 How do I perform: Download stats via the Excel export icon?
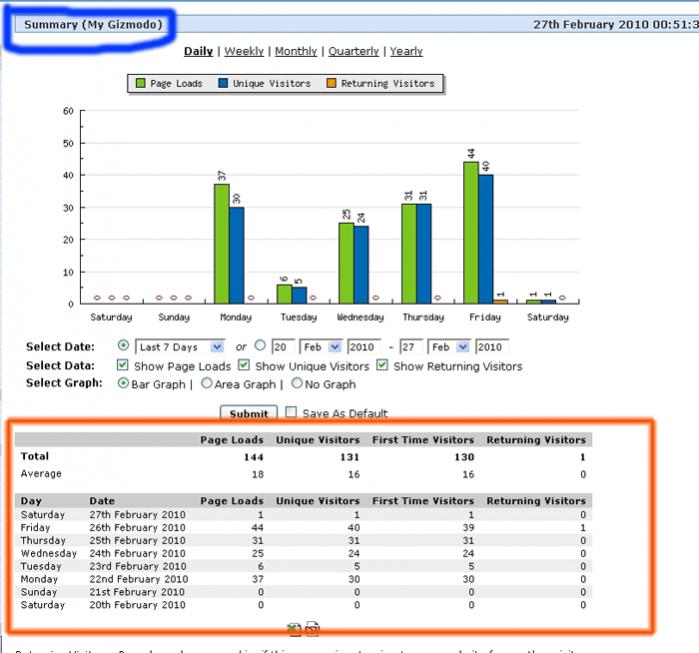pyautogui.click(x=294, y=629)
